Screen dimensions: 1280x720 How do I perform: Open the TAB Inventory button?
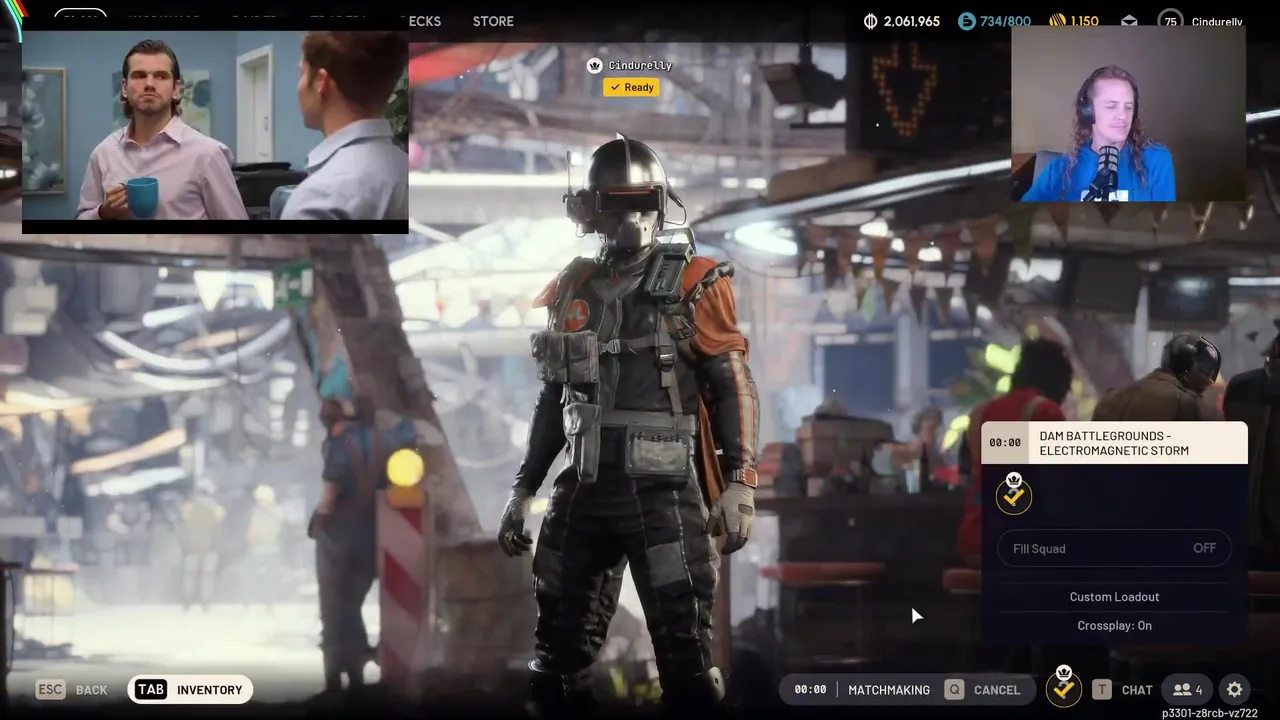tap(190, 690)
